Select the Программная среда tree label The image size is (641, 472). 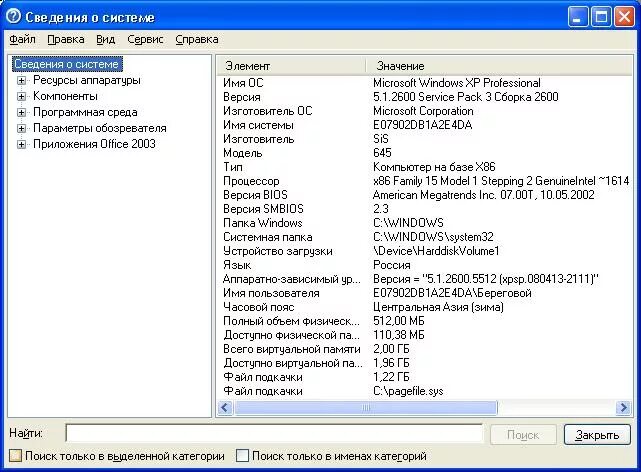pyautogui.click(x=85, y=112)
